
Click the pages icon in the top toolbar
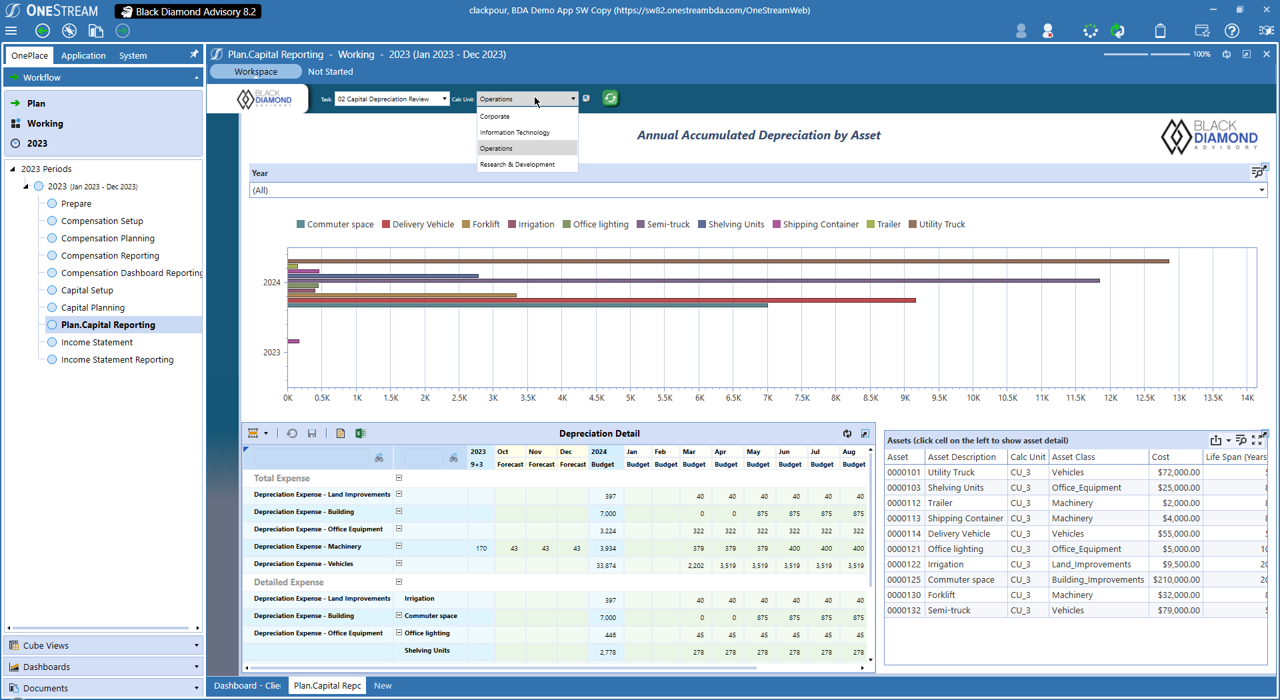coord(96,31)
